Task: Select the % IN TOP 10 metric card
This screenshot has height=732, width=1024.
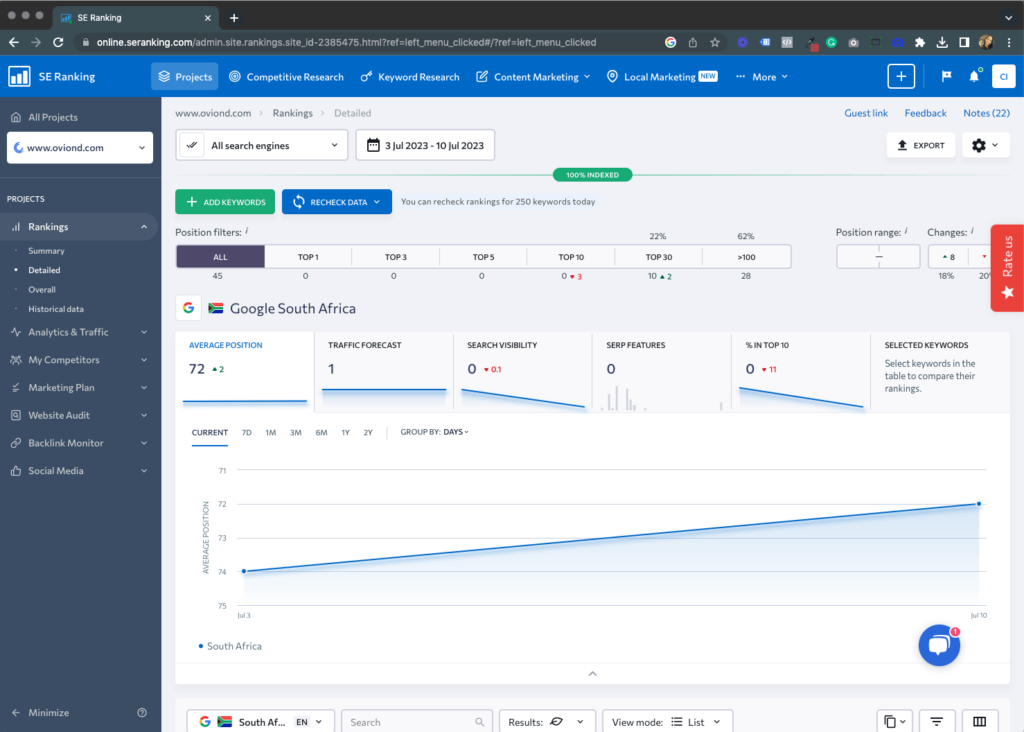Action: (x=801, y=372)
